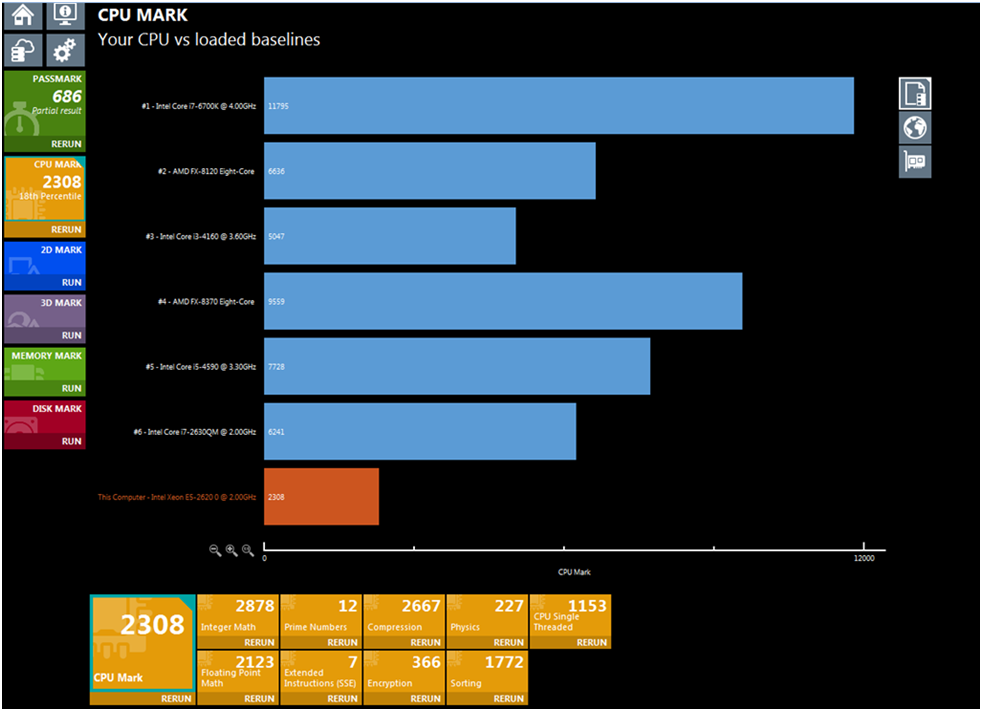Click the Intel Core i3-4160 5047 bar
Screen dimensions: 982x711
pos(390,236)
